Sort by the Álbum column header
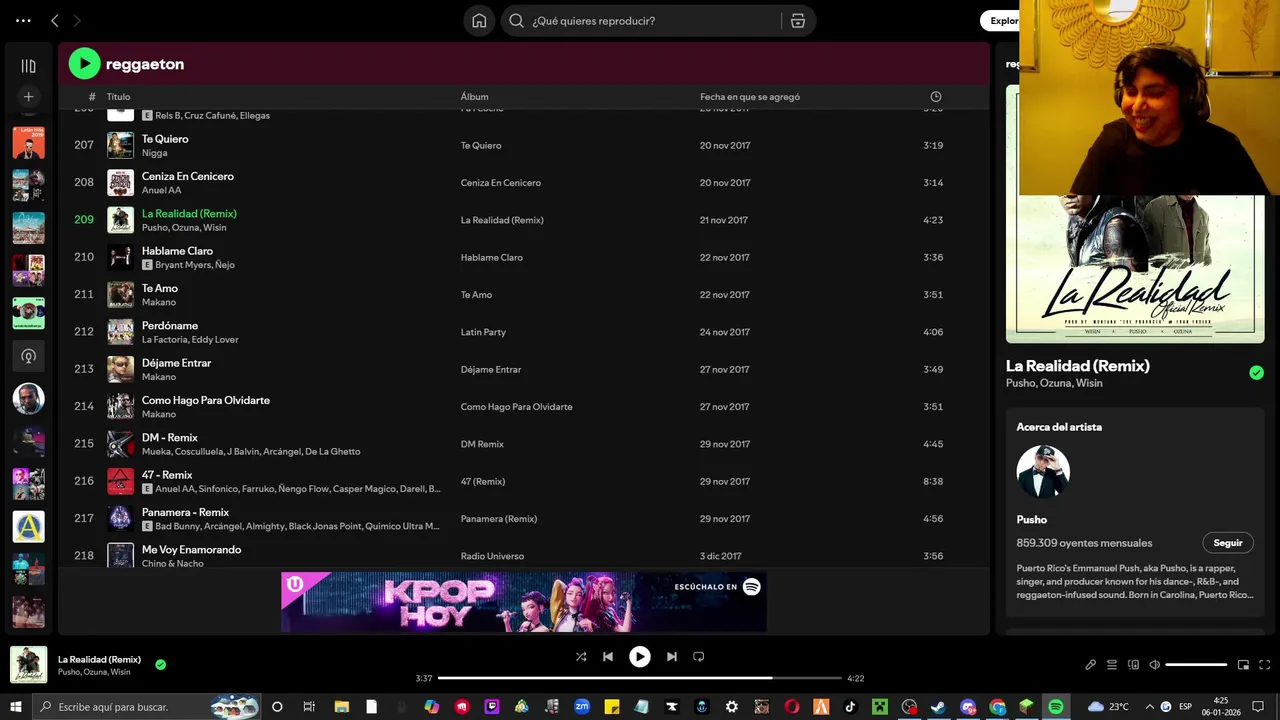 pyautogui.click(x=474, y=97)
